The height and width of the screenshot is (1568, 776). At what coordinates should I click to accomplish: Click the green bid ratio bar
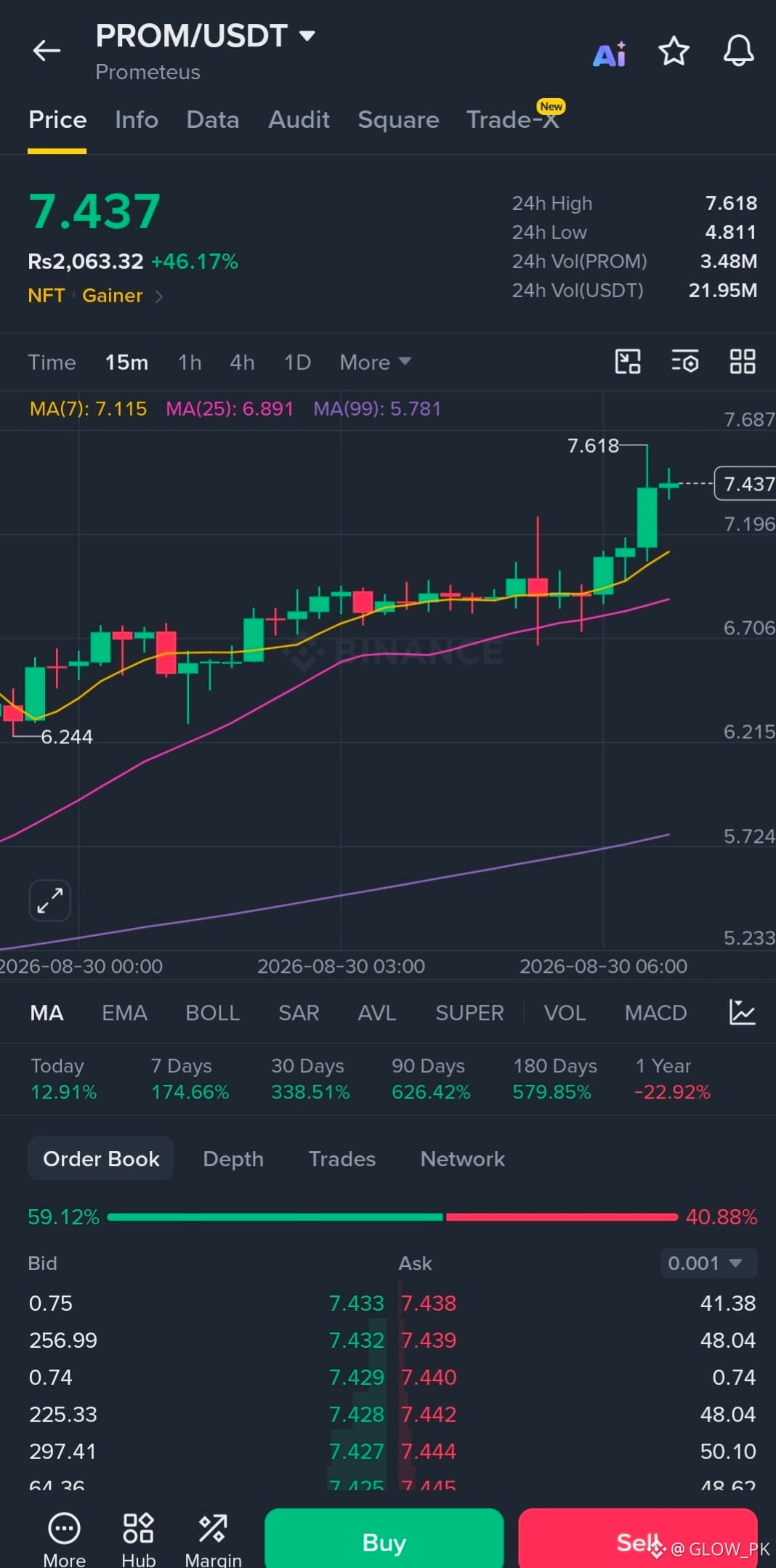click(275, 1216)
